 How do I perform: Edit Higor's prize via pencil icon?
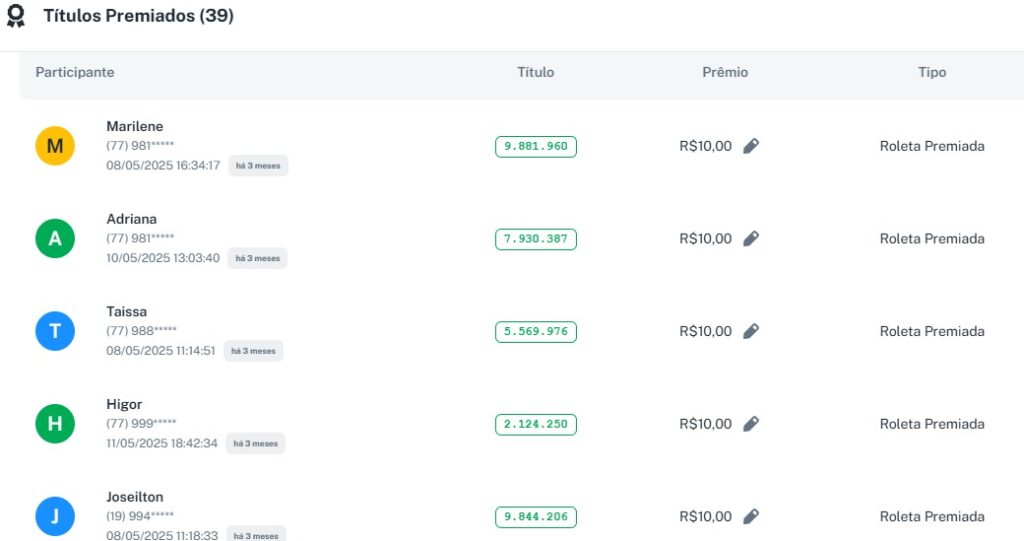[751, 424]
